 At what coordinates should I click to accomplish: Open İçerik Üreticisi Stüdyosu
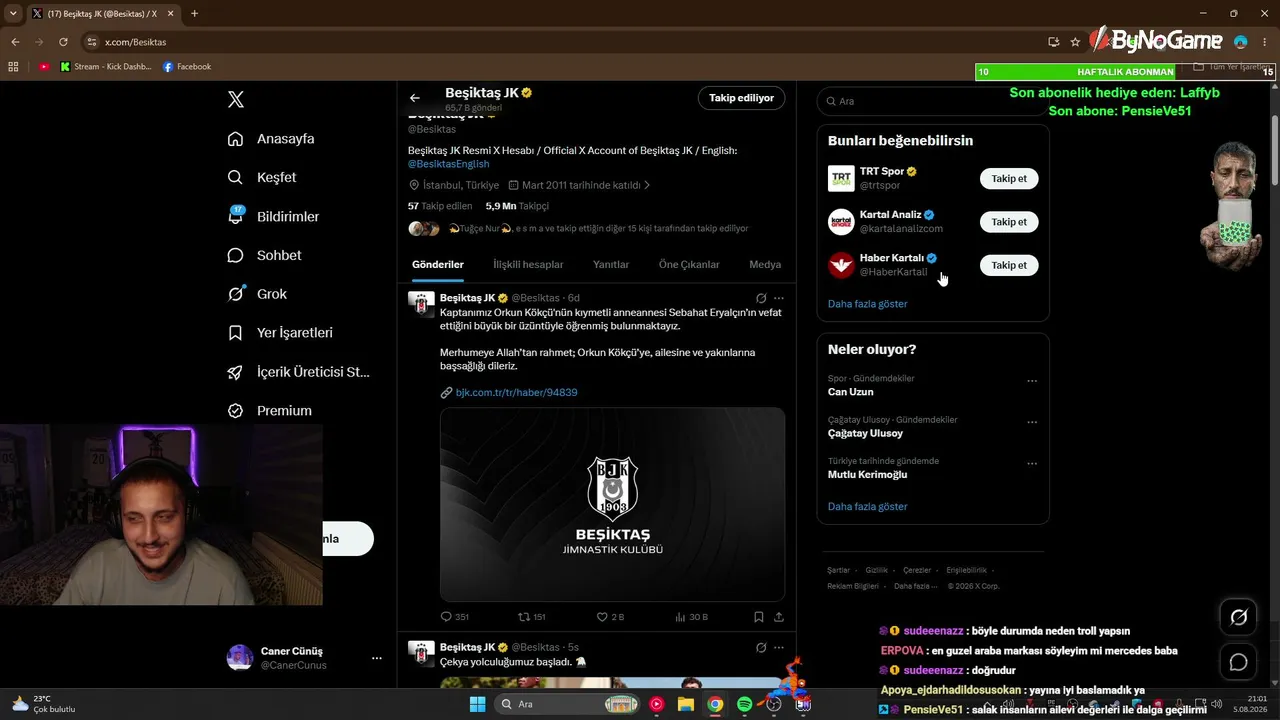(299, 372)
